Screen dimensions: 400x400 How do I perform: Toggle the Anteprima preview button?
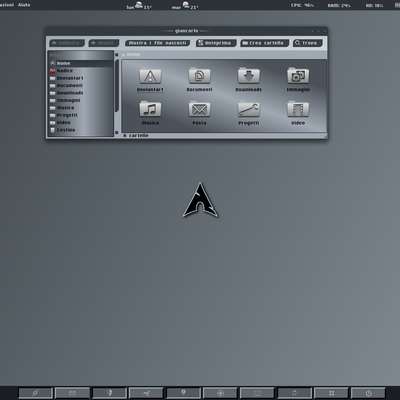216,43
